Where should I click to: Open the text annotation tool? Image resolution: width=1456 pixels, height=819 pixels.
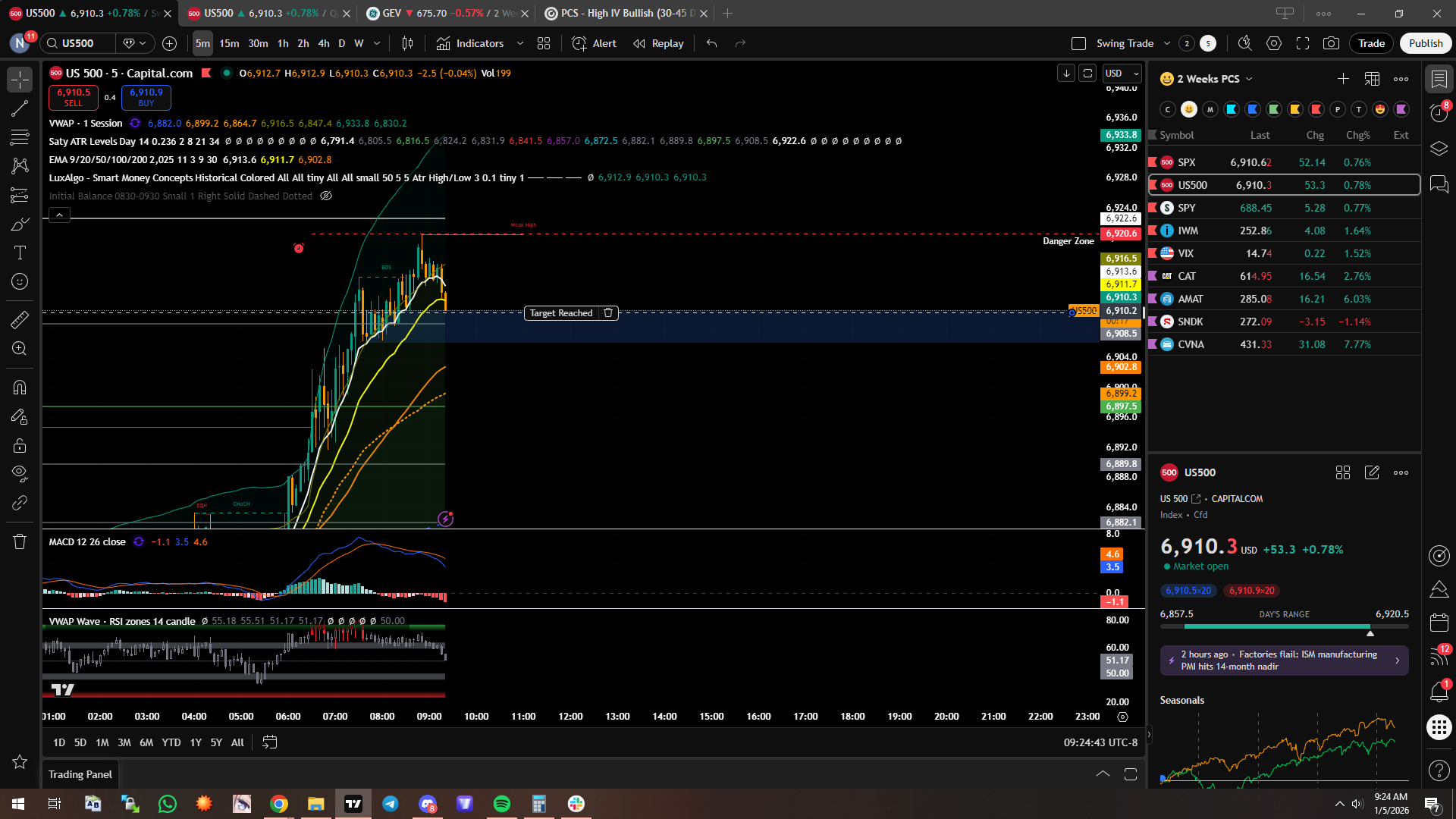pos(20,253)
